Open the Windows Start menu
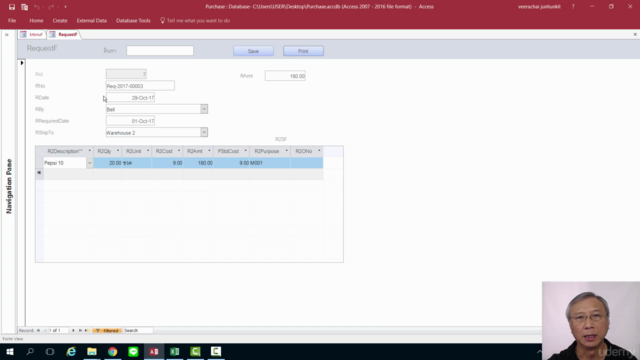Image resolution: width=640 pixels, height=360 pixels. [10, 351]
